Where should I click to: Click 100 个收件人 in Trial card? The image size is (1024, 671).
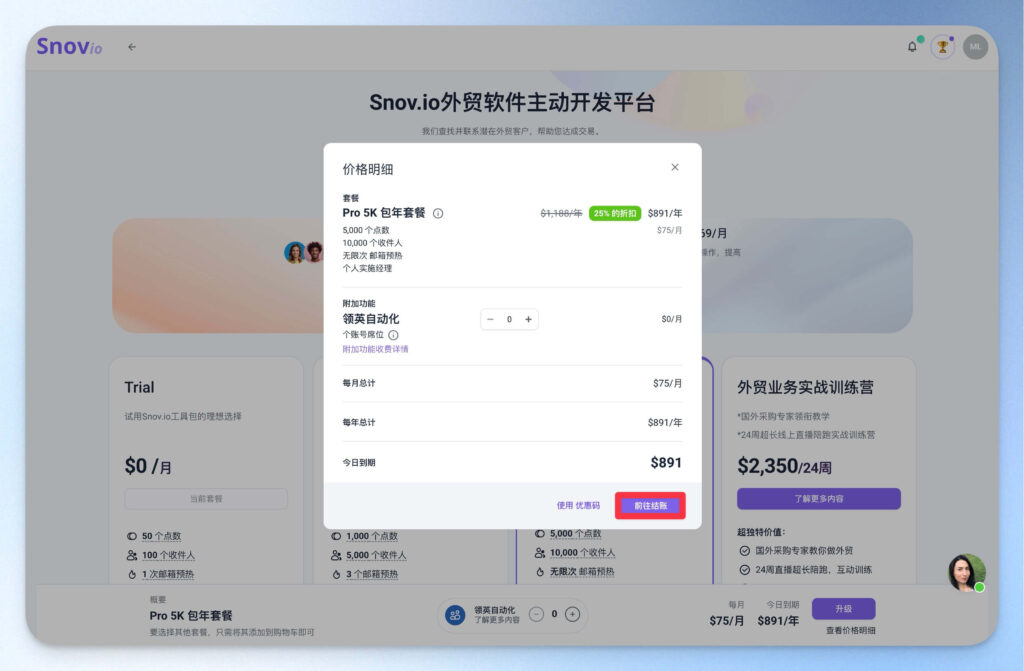(x=168, y=555)
